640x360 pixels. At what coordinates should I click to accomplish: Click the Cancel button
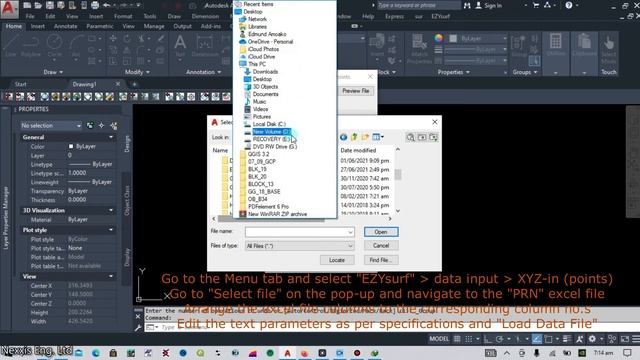[381, 246]
